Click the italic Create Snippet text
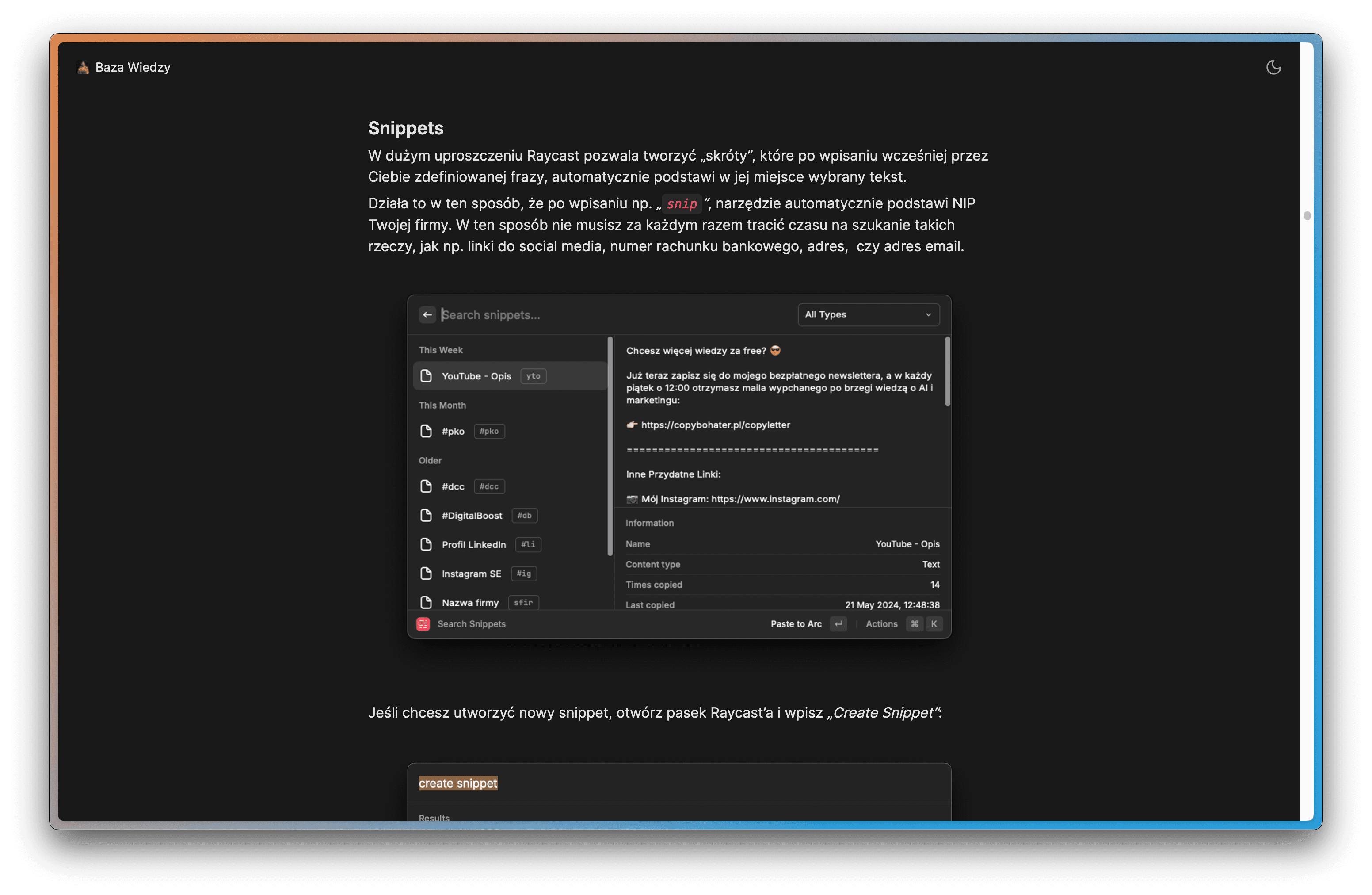Image resolution: width=1372 pixels, height=895 pixels. coord(883,713)
